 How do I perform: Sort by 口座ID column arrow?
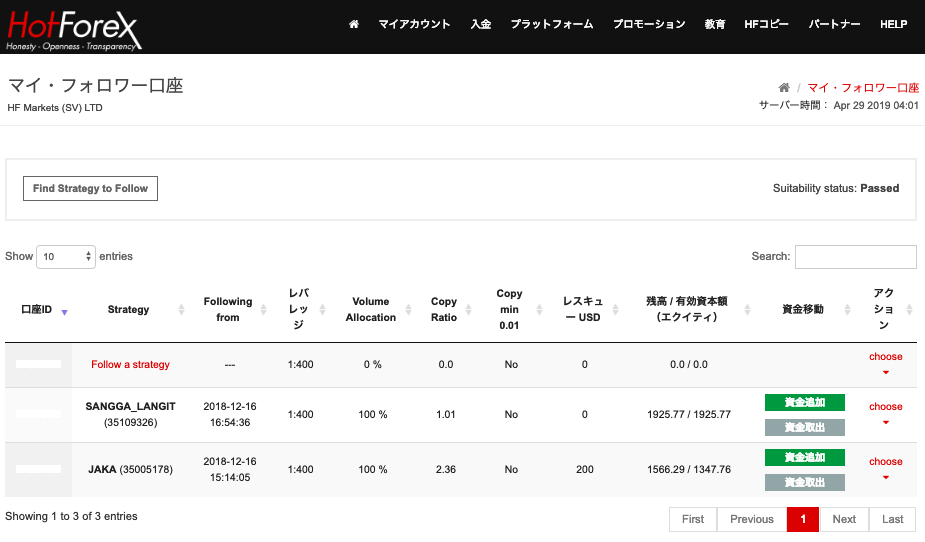[x=64, y=312]
